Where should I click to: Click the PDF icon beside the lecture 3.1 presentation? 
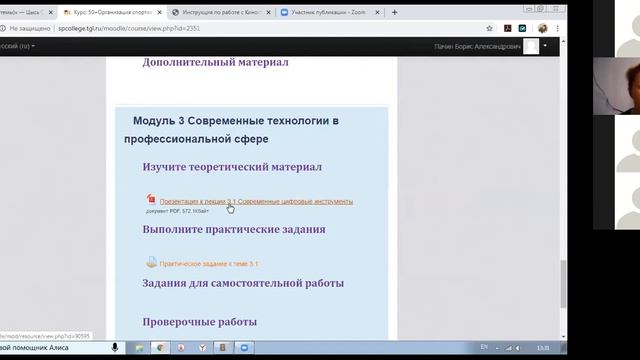(x=151, y=199)
